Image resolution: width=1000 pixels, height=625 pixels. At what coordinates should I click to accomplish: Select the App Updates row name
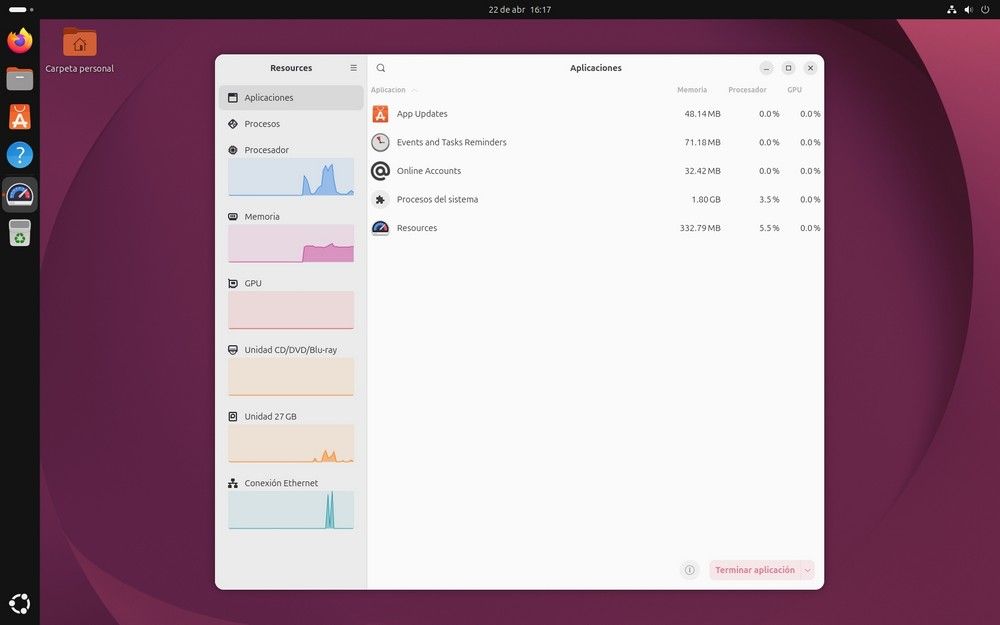[x=422, y=114]
